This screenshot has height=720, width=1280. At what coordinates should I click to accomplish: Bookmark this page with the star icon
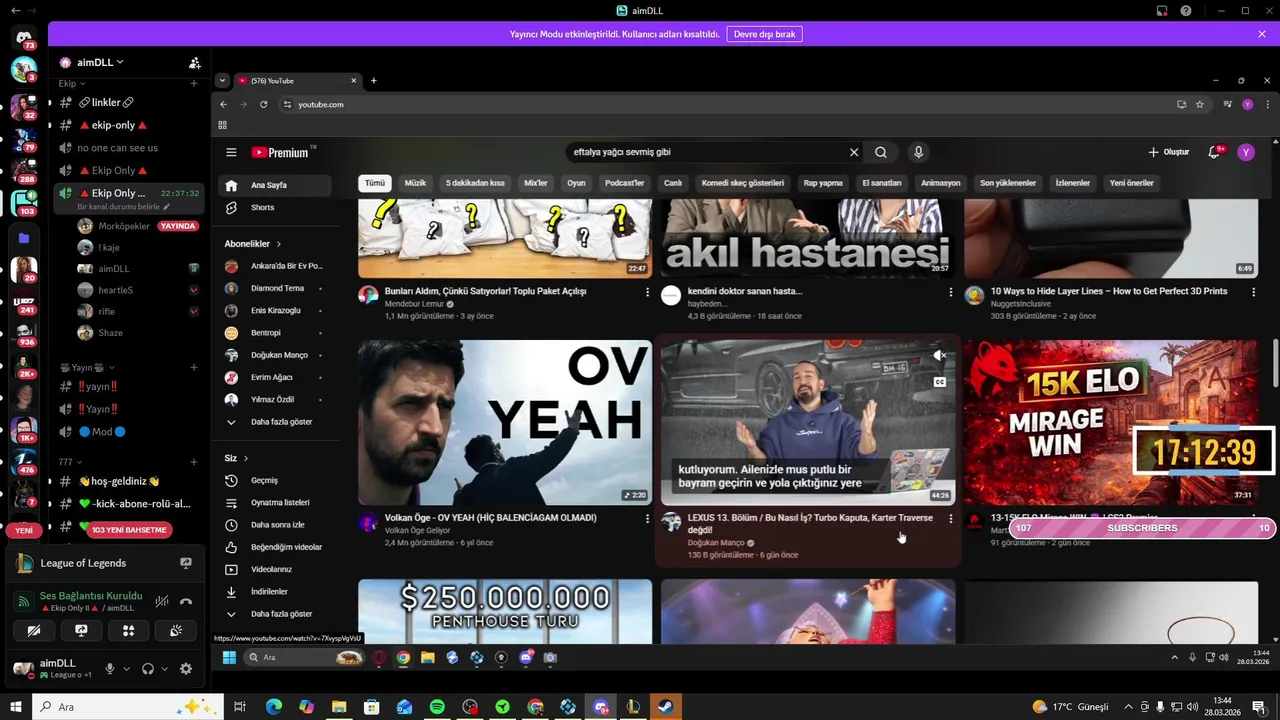[x=1200, y=104]
